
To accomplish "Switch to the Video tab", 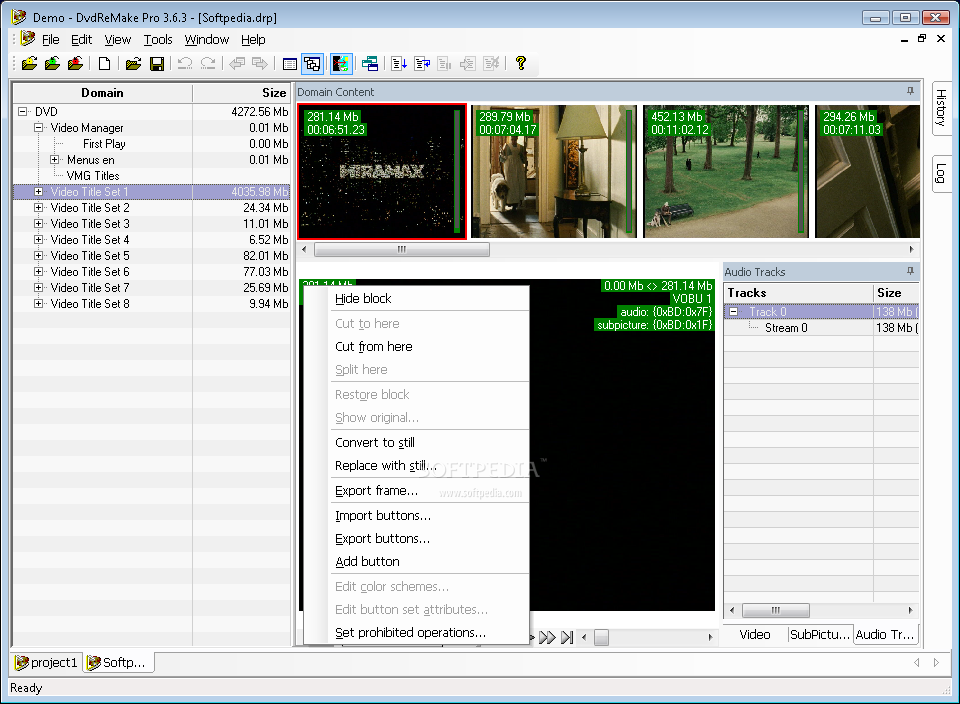I will click(x=755, y=635).
